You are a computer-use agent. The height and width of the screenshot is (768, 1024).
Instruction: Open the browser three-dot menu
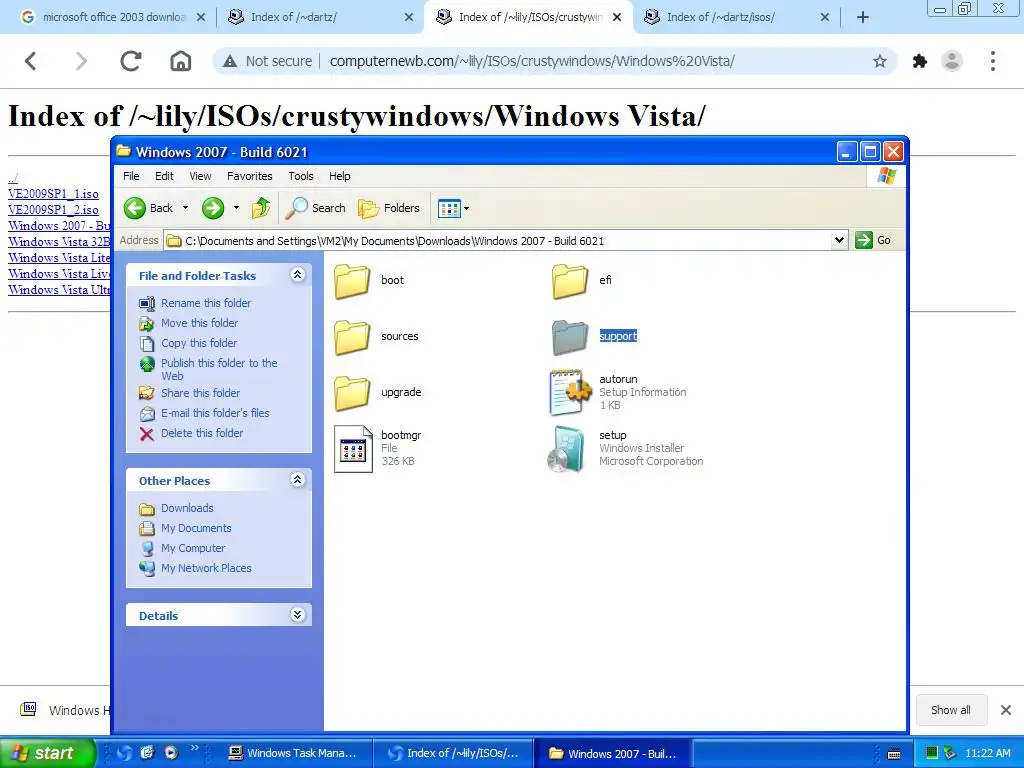[993, 61]
